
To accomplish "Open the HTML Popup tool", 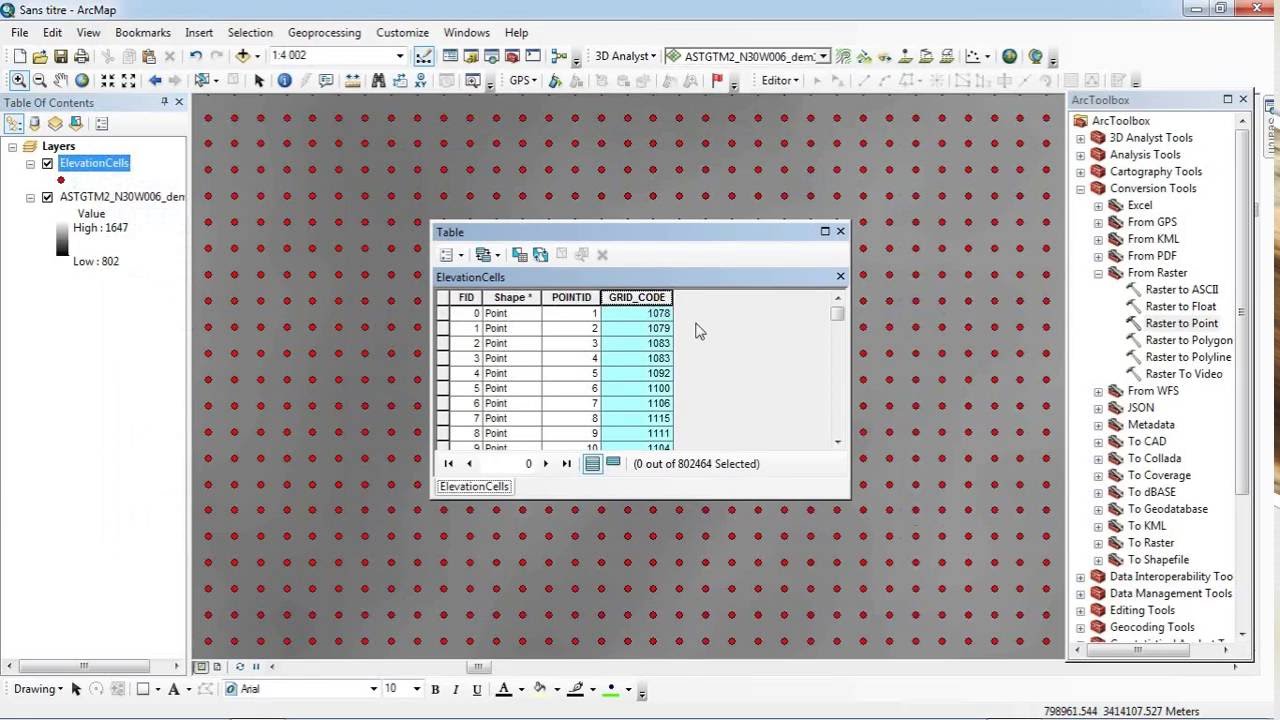I will click(326, 80).
